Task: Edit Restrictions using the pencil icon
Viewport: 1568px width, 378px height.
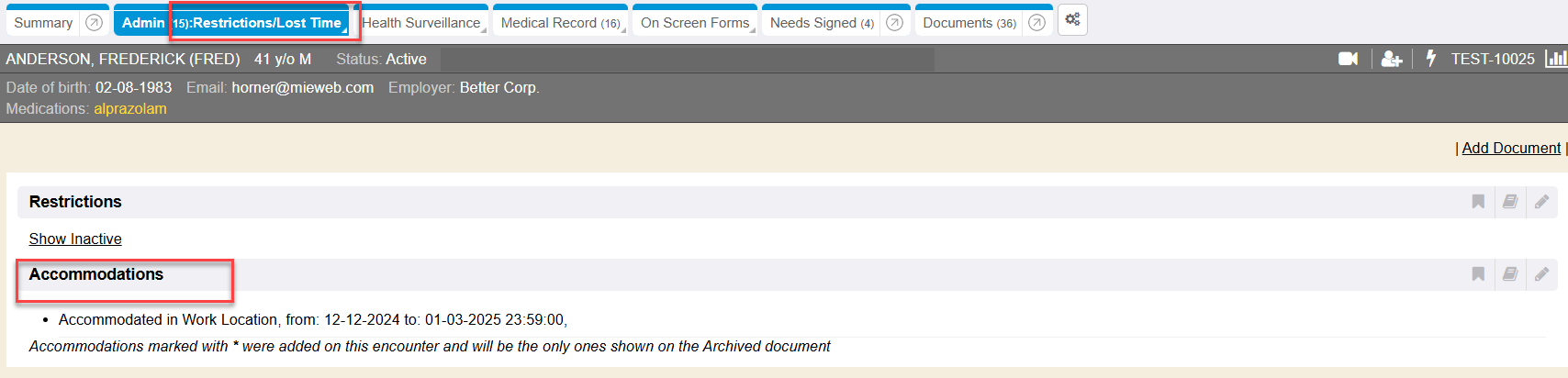Action: coord(1542,202)
